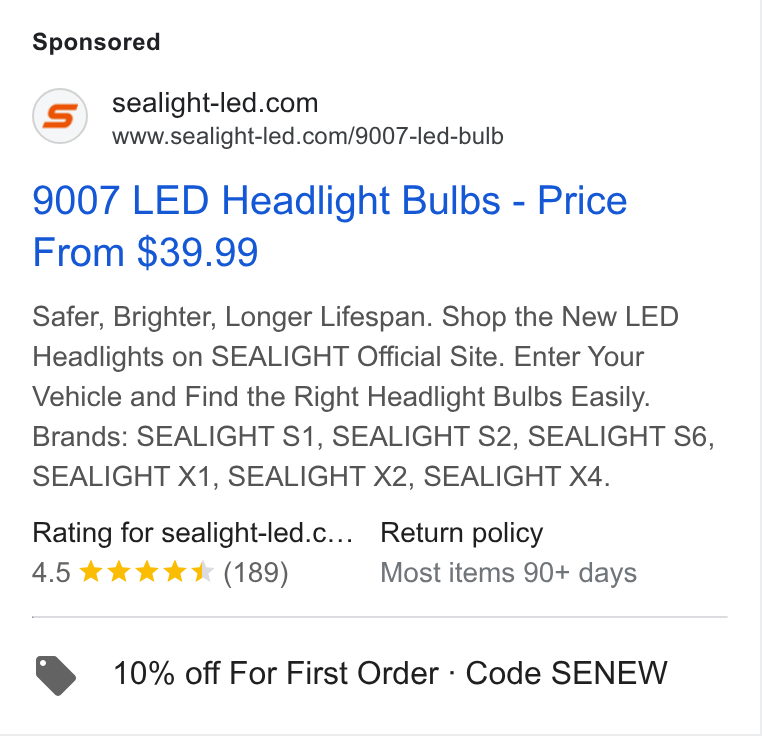Click the 'Code SENEW' promo text

click(x=567, y=673)
